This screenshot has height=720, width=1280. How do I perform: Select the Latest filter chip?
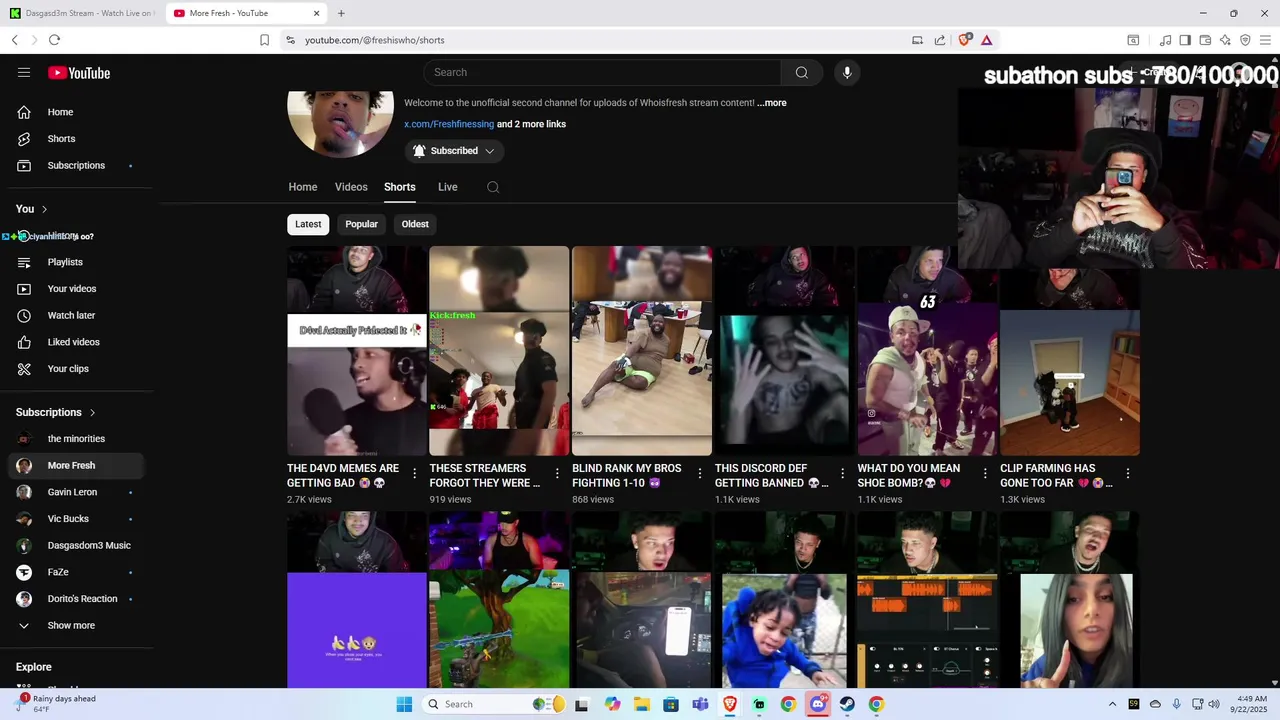click(x=308, y=224)
